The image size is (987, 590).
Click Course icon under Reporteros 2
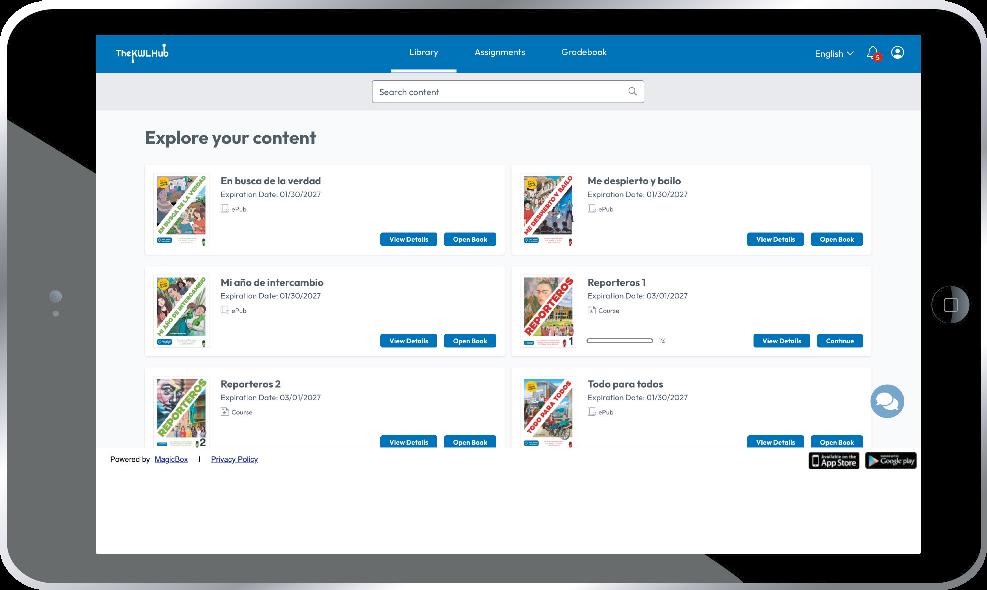[x=225, y=412]
